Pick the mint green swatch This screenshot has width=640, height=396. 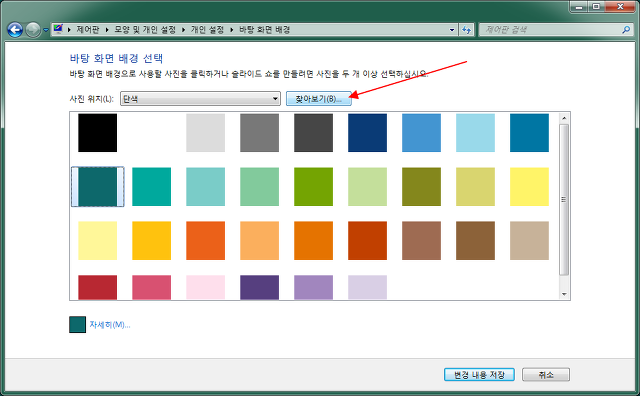pyautogui.click(x=260, y=187)
